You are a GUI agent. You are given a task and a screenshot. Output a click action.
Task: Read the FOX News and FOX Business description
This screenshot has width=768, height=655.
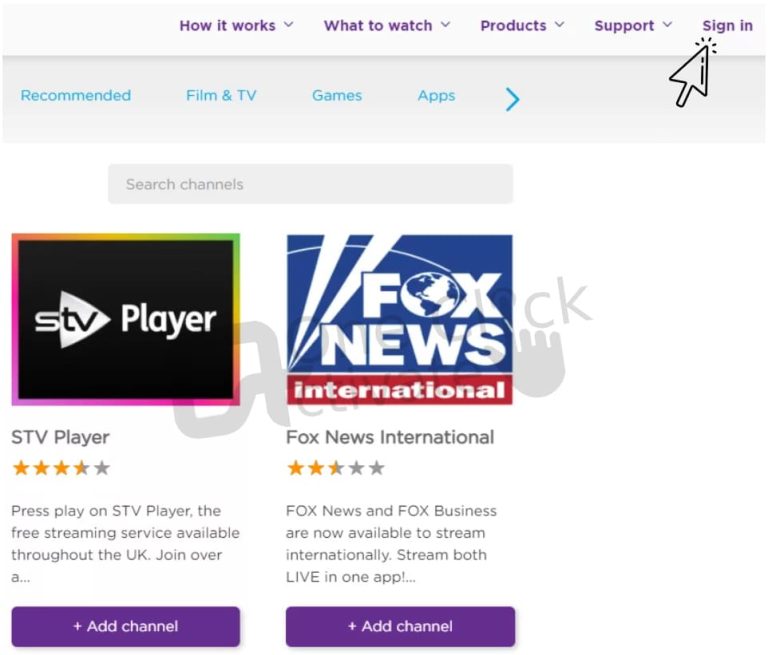[391, 544]
